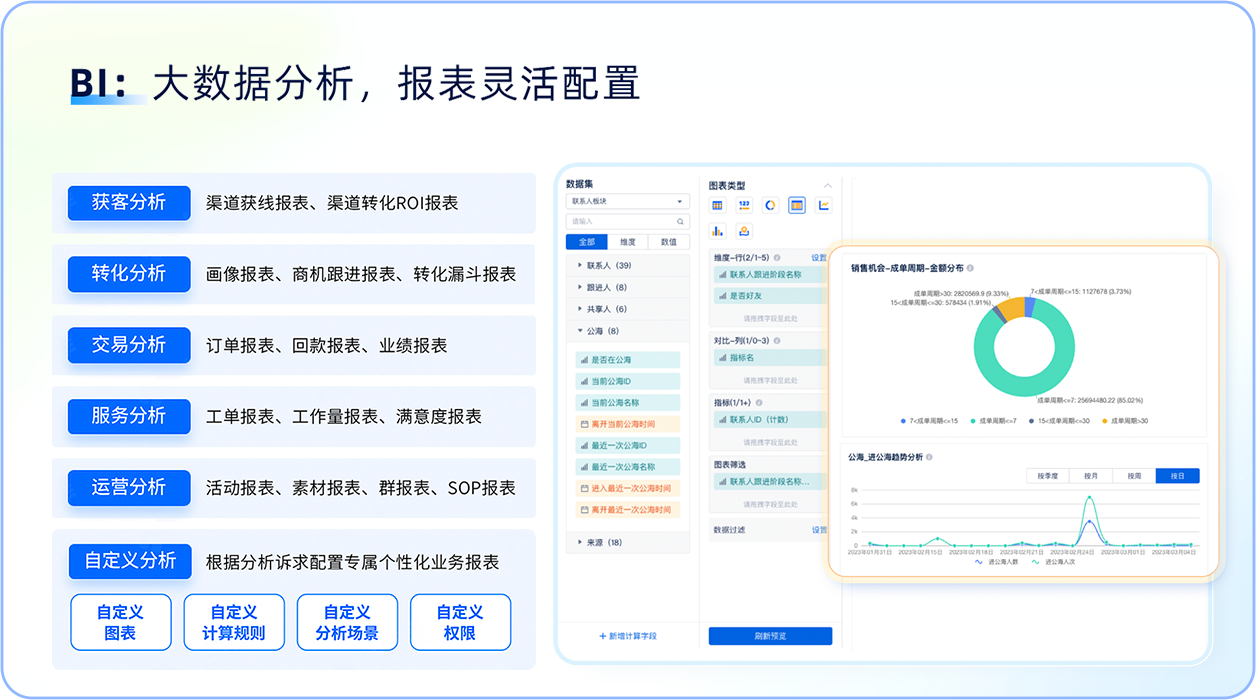This screenshot has width=1256, height=700.
Task: Select the line chart type icon
Action: click(824, 205)
